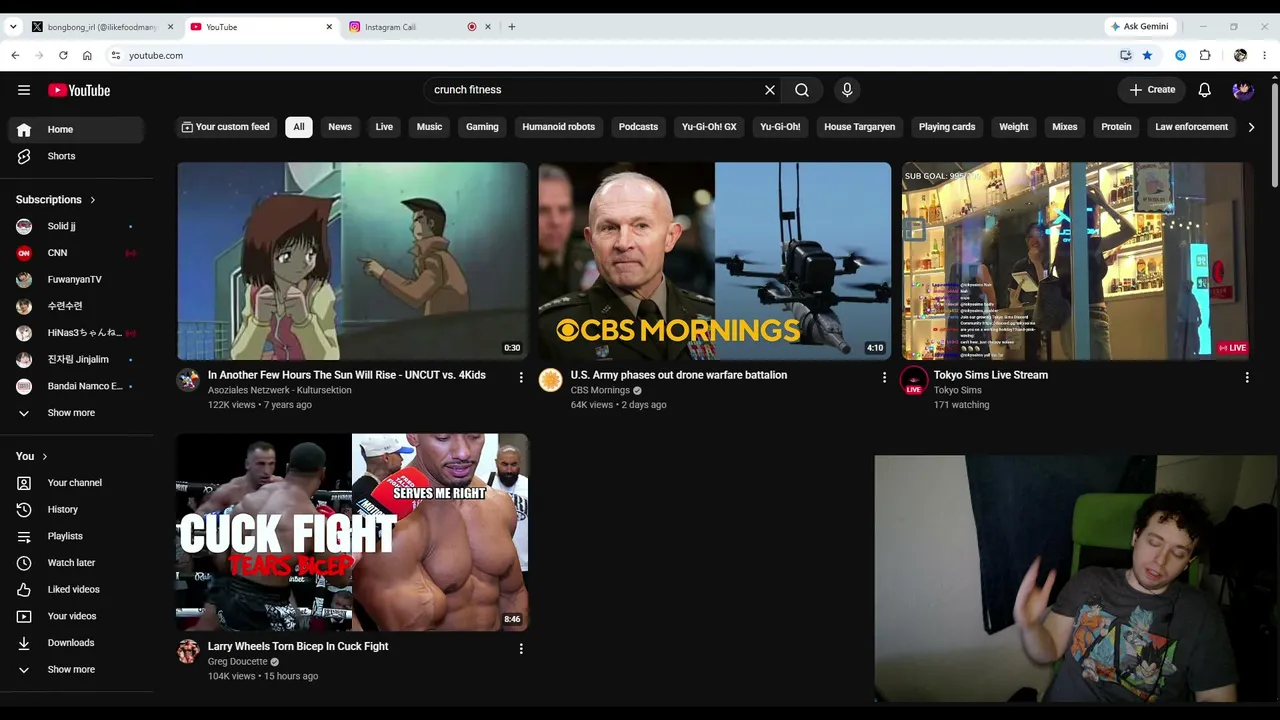Open the Tokyo Sims live channel avatar
Screen dimensions: 1280x720
pyautogui.click(x=914, y=380)
